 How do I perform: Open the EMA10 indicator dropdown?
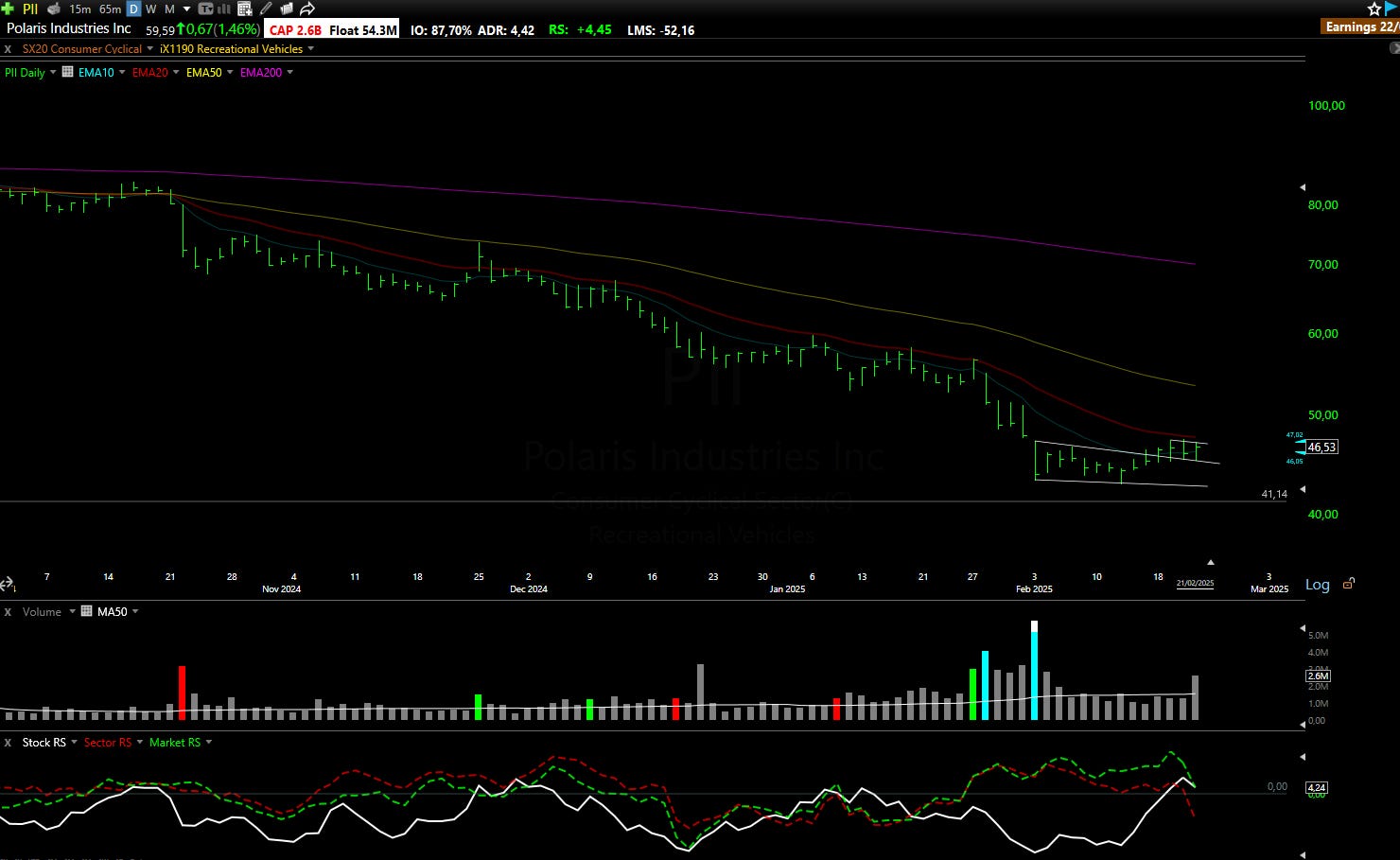point(122,72)
